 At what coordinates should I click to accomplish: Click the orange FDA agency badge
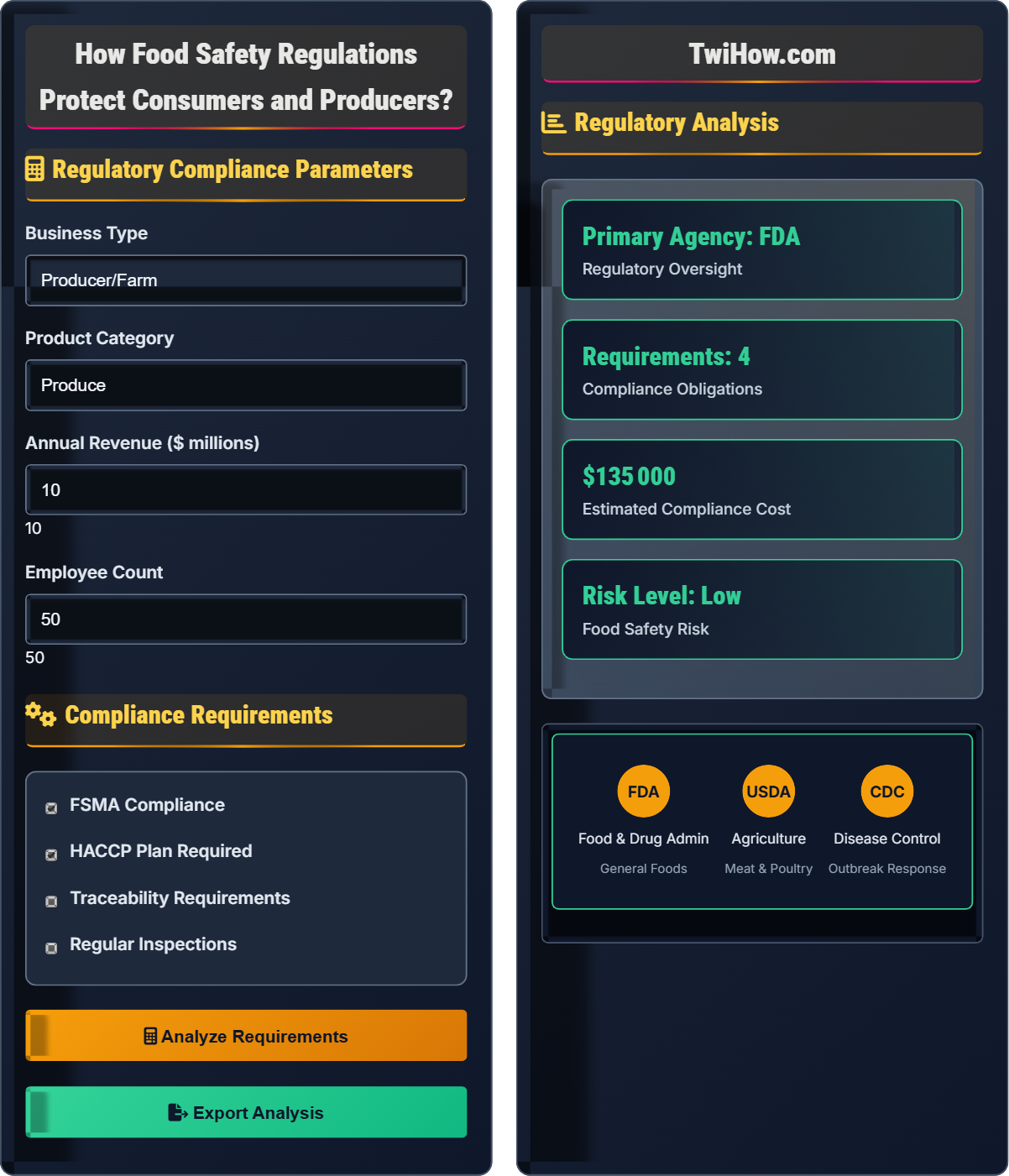pos(644,792)
